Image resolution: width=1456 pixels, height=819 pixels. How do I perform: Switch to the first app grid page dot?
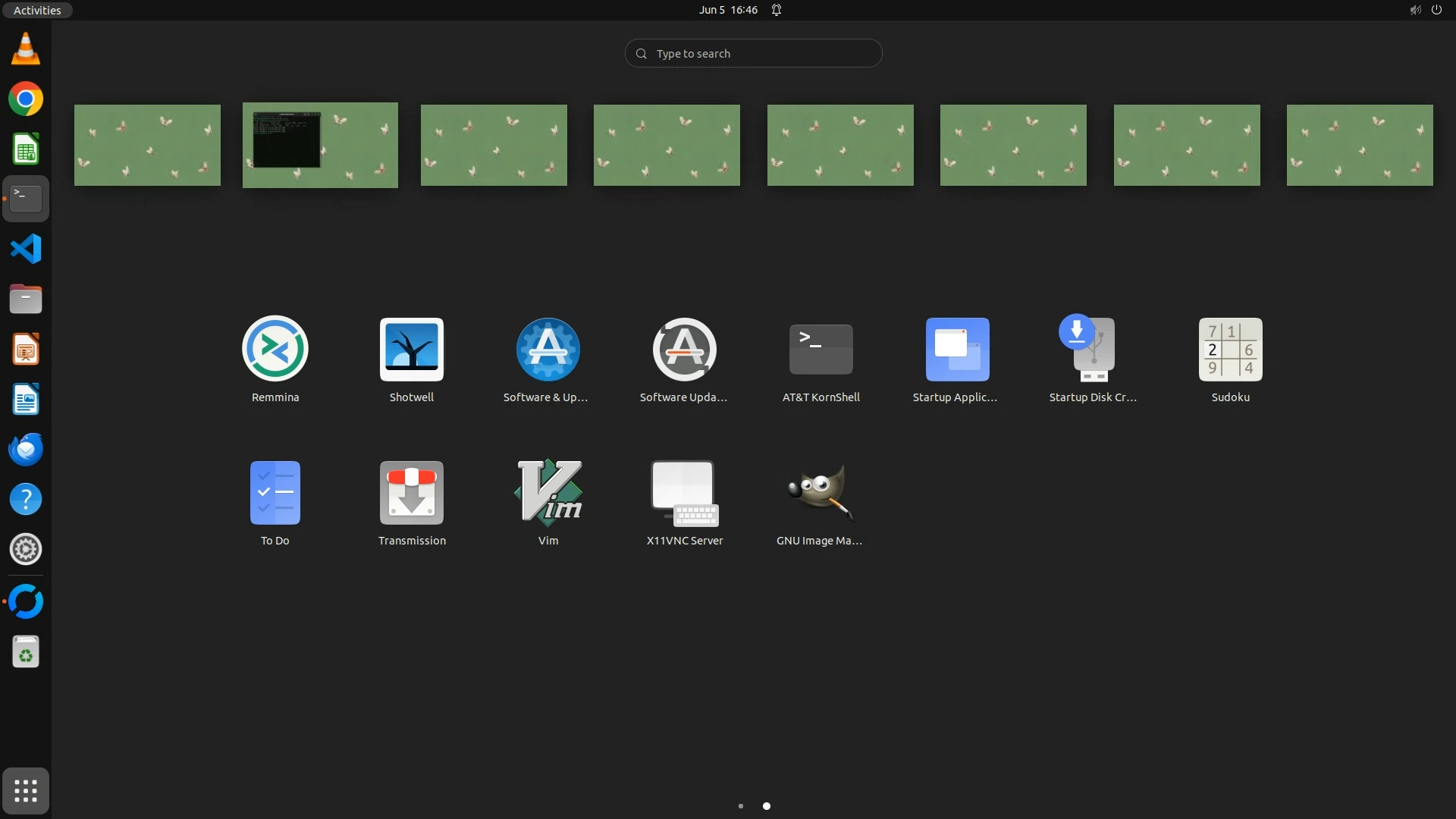(741, 806)
